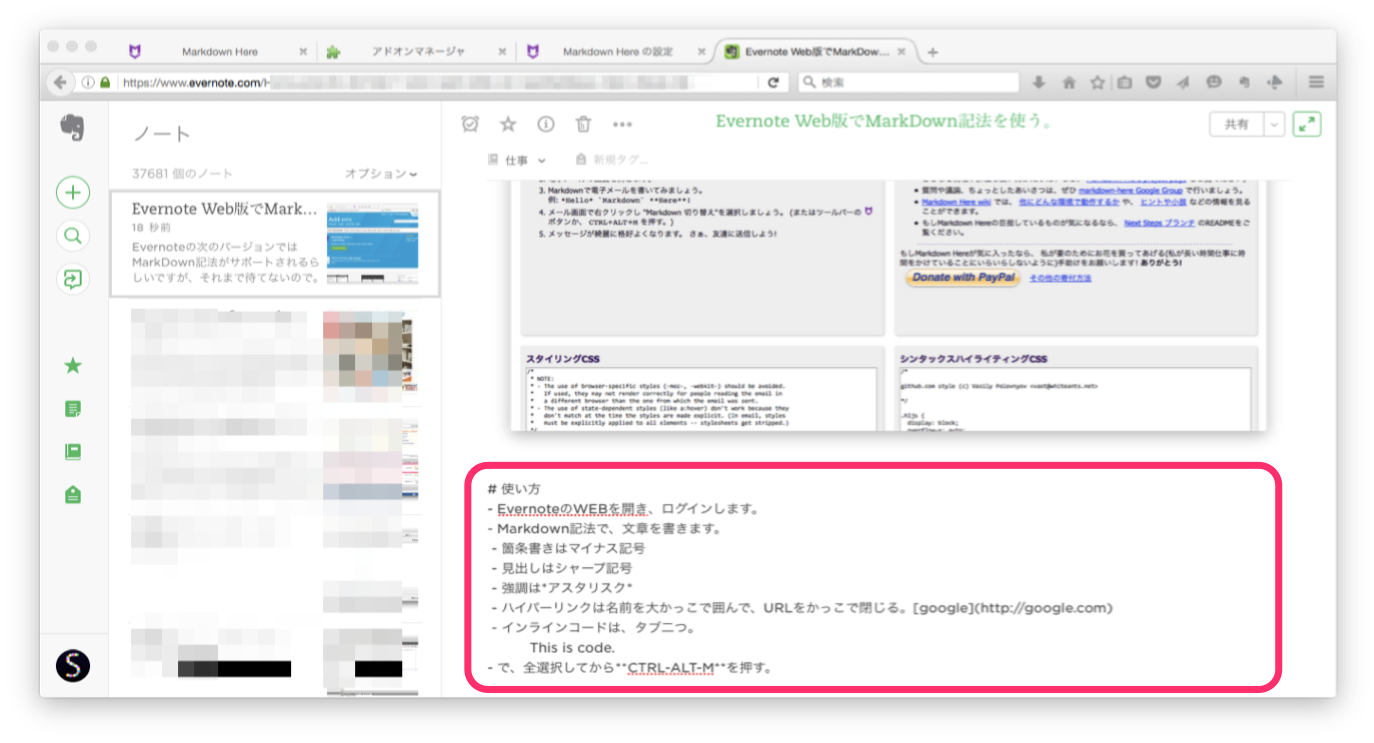Open the Notebooks icon in the sidebar
The image size is (1374, 743).
click(x=73, y=452)
